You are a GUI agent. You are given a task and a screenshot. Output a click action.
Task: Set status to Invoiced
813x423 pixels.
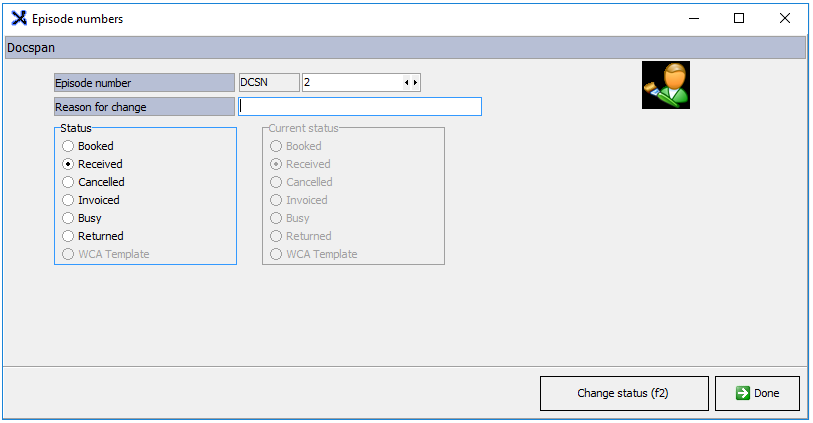[69, 200]
